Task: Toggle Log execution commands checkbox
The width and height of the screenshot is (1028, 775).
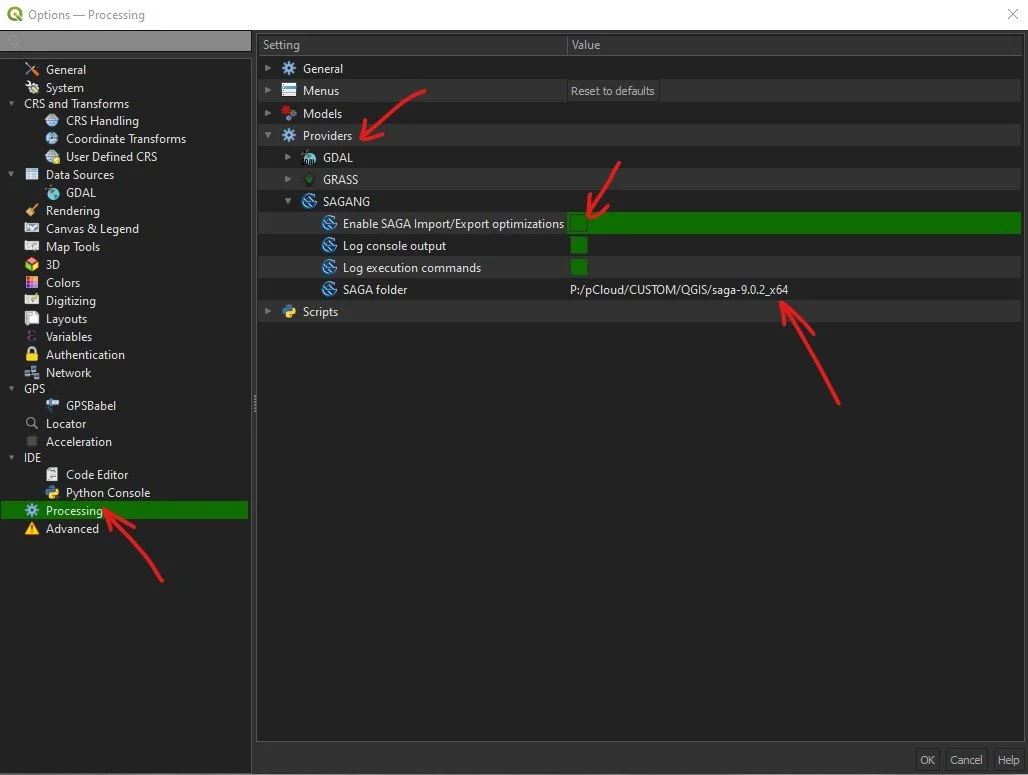Action: (579, 268)
